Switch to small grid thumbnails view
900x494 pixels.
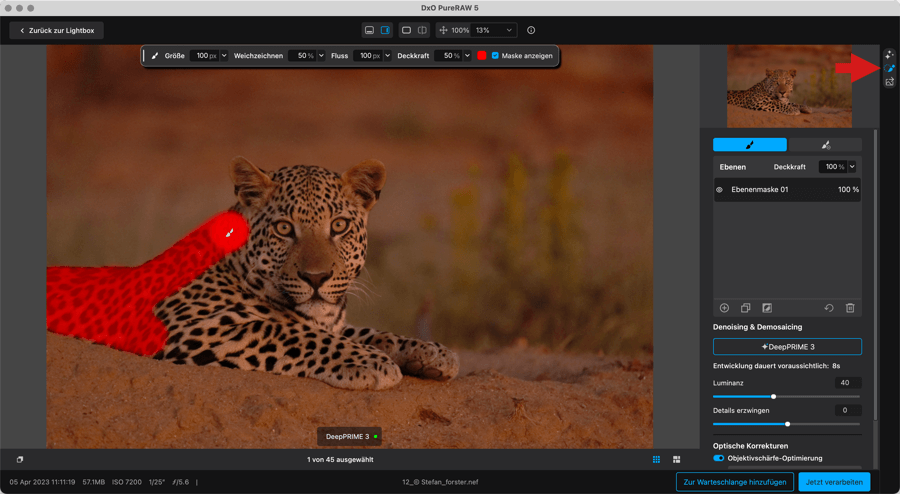[656, 460]
